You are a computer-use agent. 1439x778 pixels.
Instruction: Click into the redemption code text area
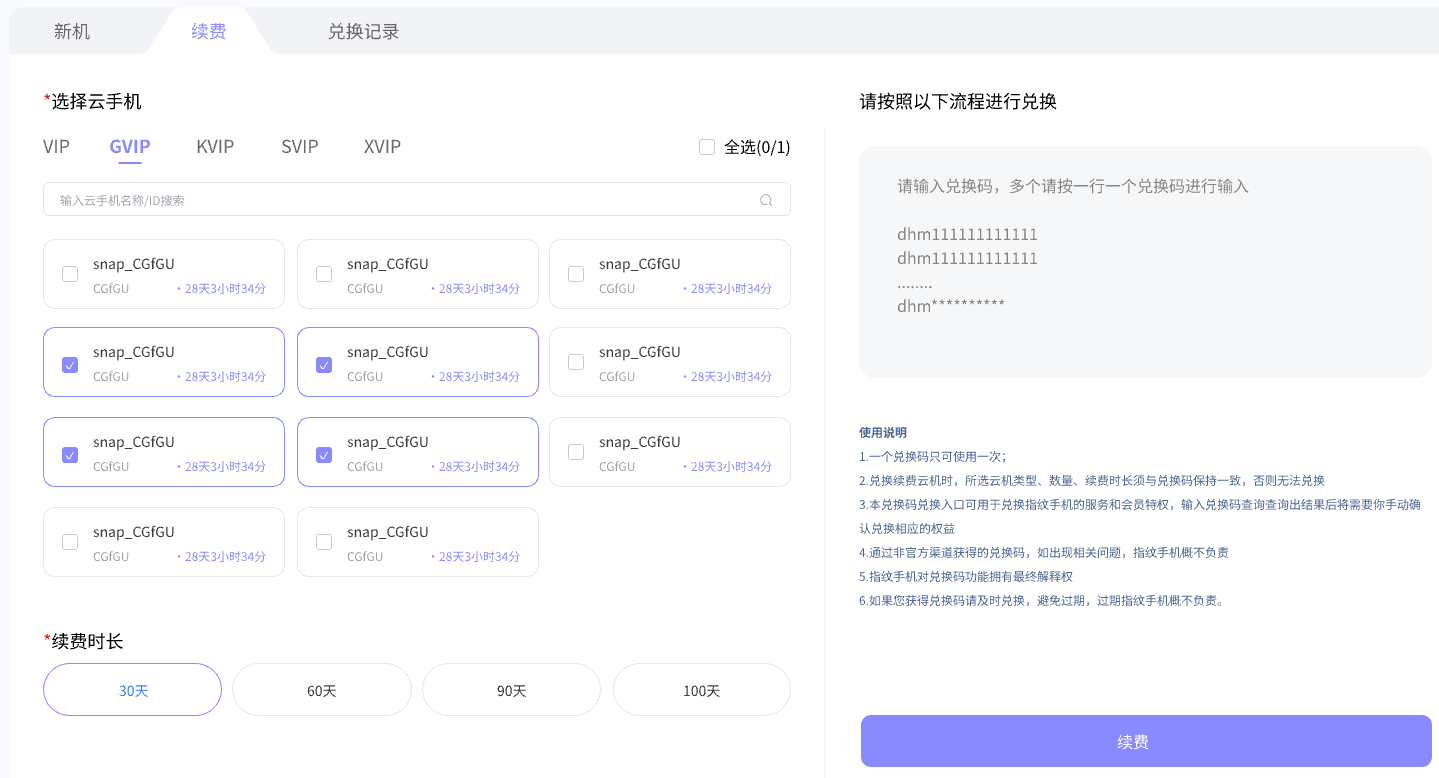tap(1145, 262)
